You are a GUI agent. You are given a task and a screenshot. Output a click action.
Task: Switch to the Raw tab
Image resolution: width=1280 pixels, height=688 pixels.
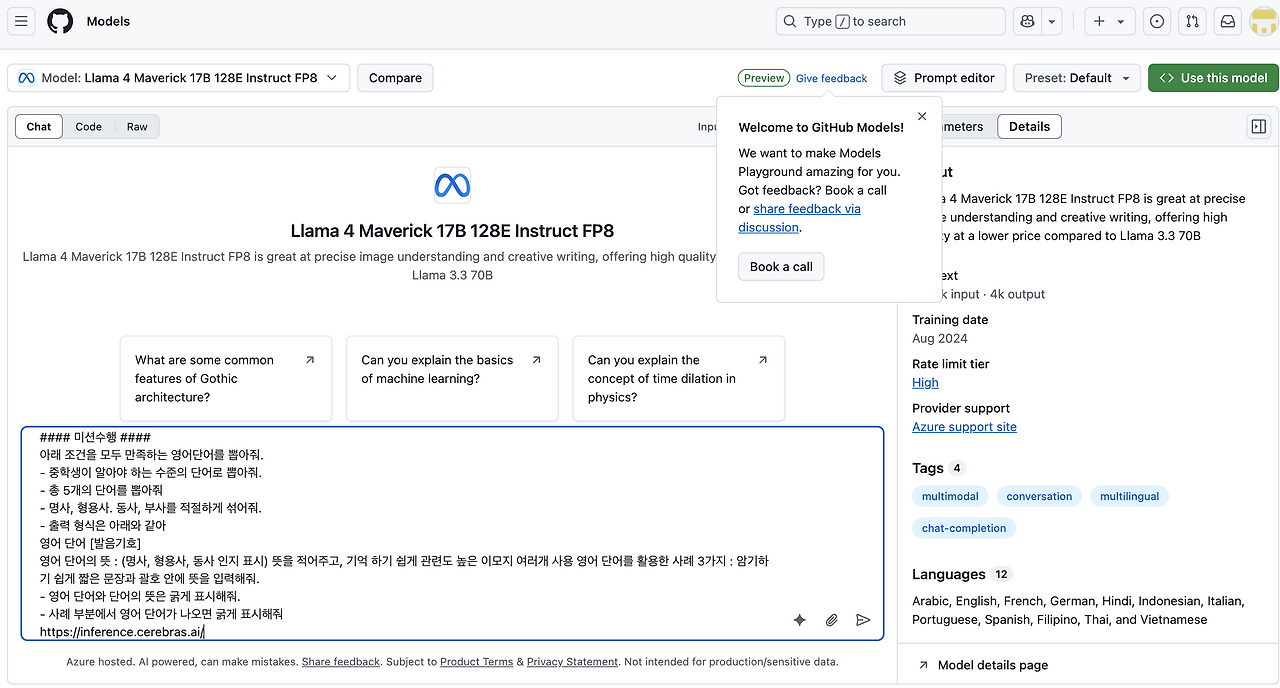tap(137, 127)
